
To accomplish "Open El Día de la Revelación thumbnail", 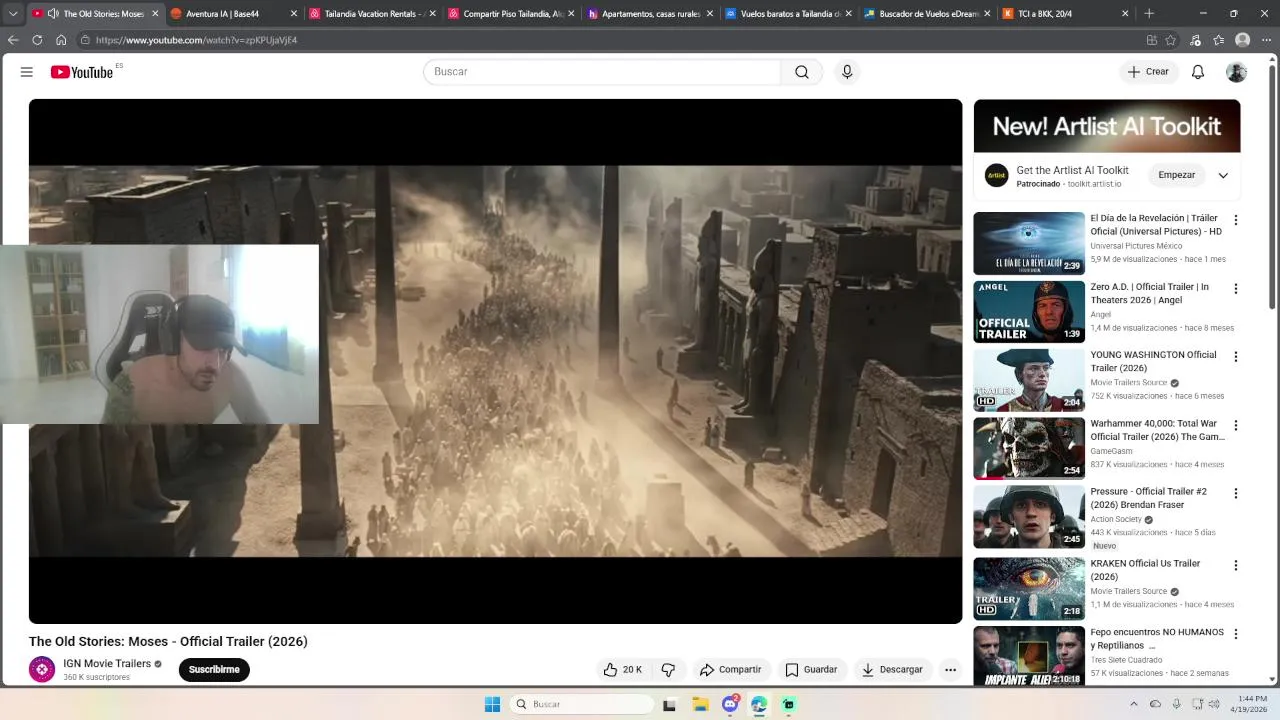I will (x=1029, y=243).
